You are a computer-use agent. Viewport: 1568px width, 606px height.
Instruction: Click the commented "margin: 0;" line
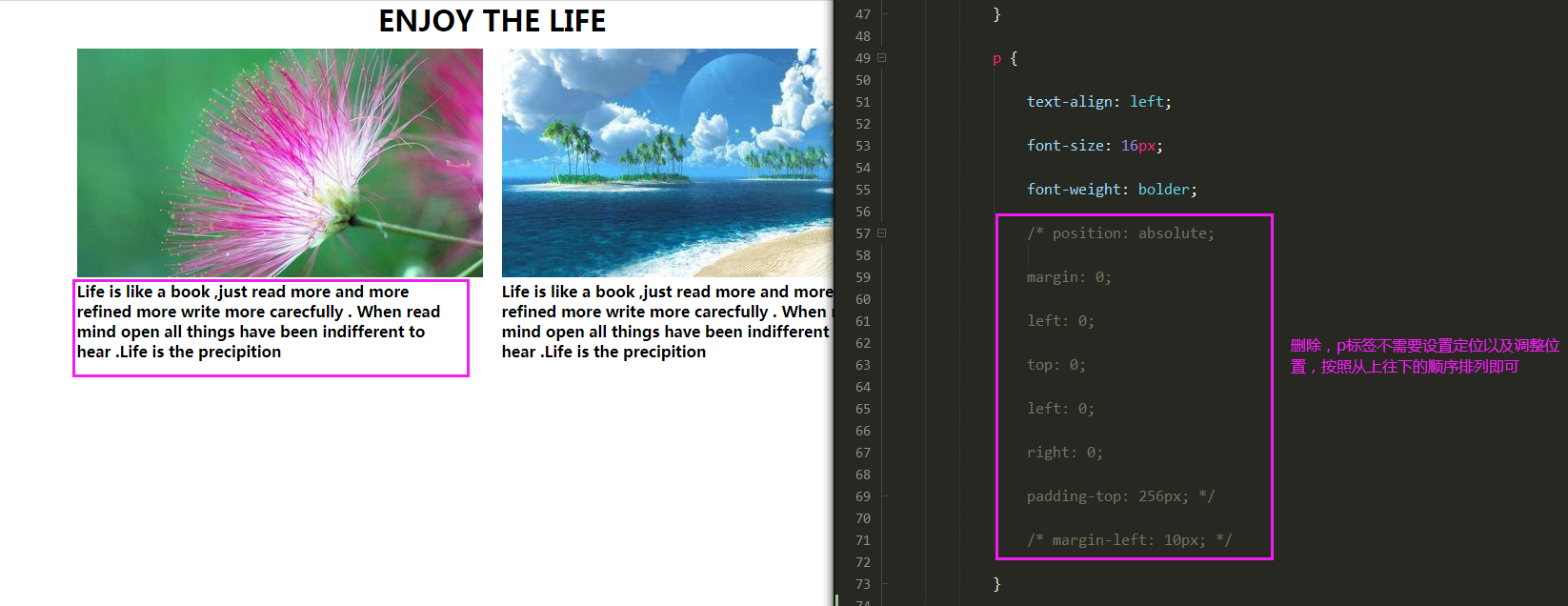click(x=1069, y=277)
